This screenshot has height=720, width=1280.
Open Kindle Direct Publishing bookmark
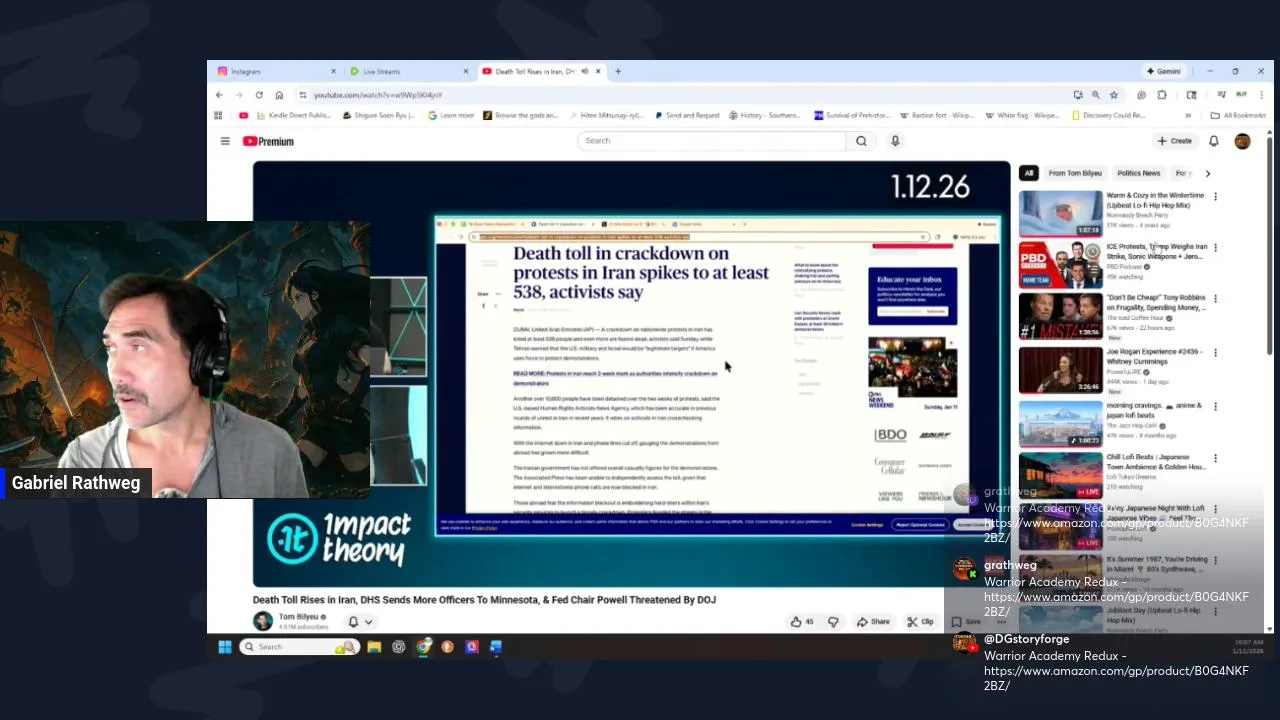(x=292, y=116)
